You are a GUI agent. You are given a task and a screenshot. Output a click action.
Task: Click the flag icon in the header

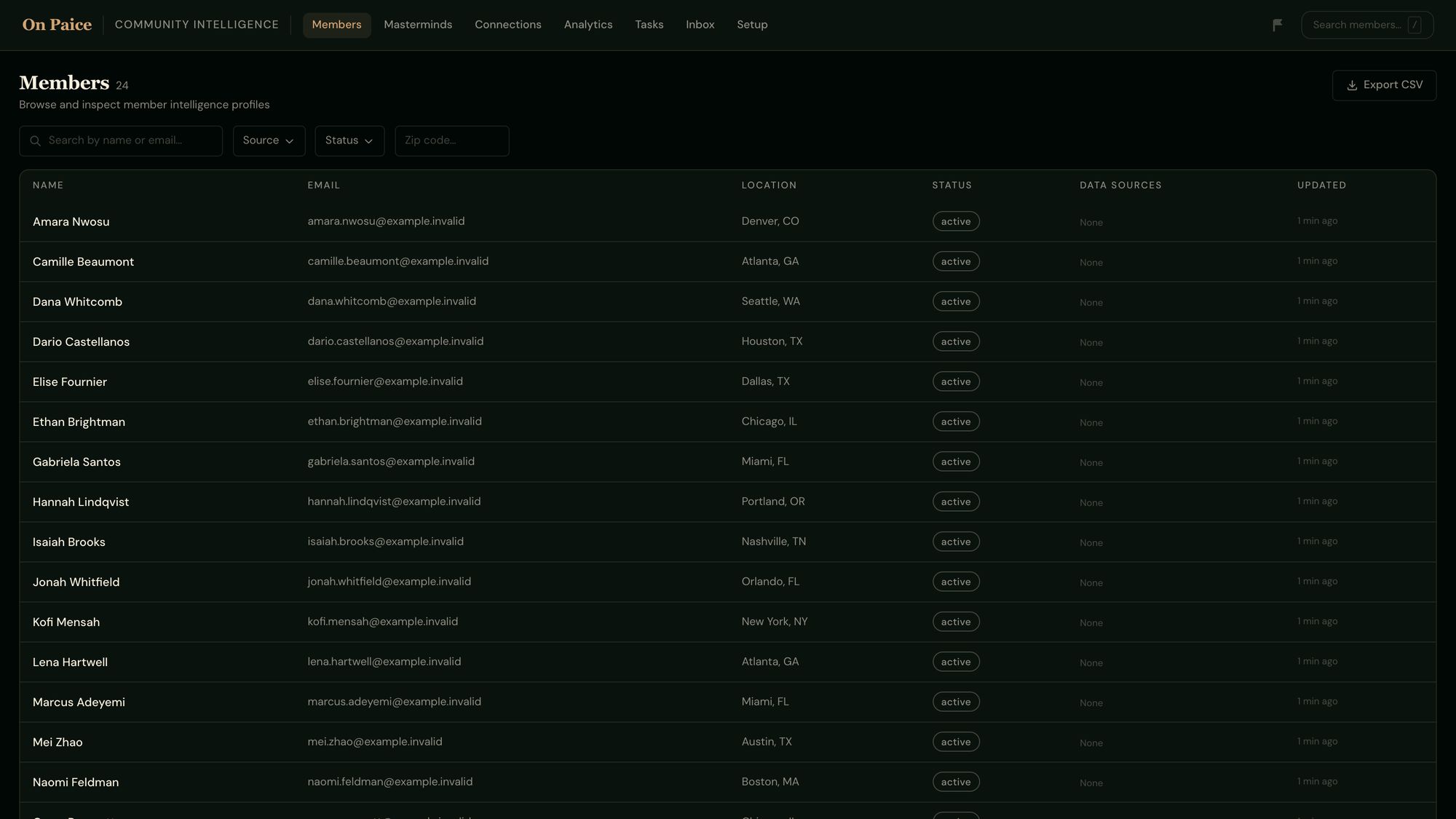coord(1277,25)
